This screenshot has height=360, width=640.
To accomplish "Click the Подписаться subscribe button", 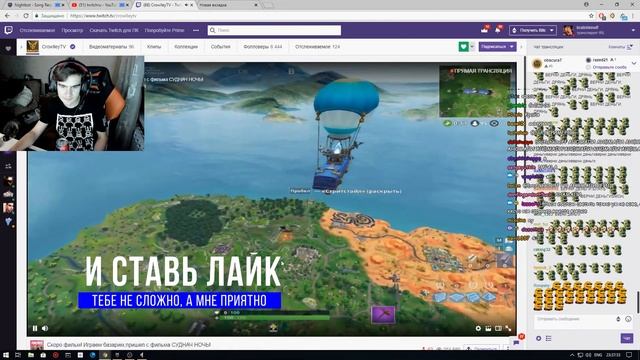I will pyautogui.click(x=497, y=47).
